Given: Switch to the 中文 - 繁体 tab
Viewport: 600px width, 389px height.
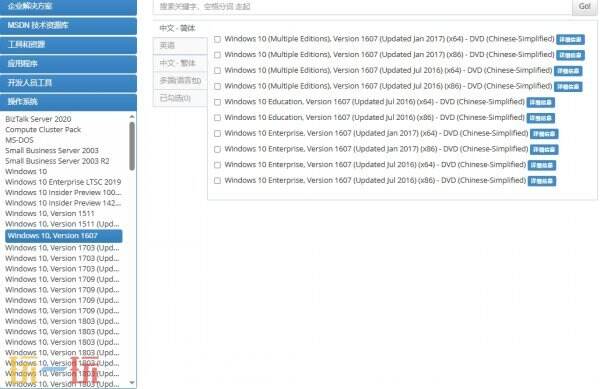Looking at the screenshot, I should pos(180,63).
